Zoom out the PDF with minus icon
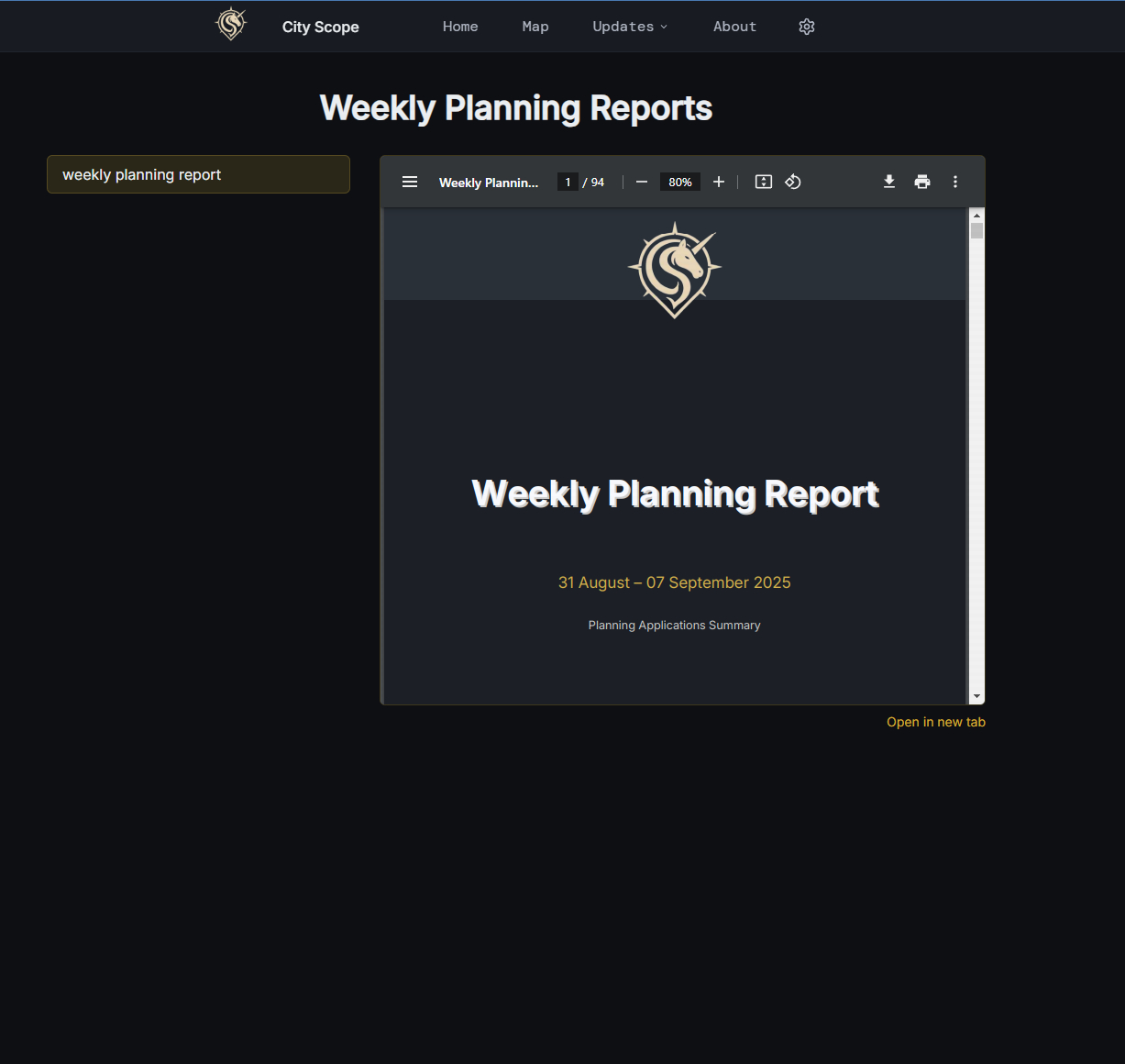 [642, 182]
